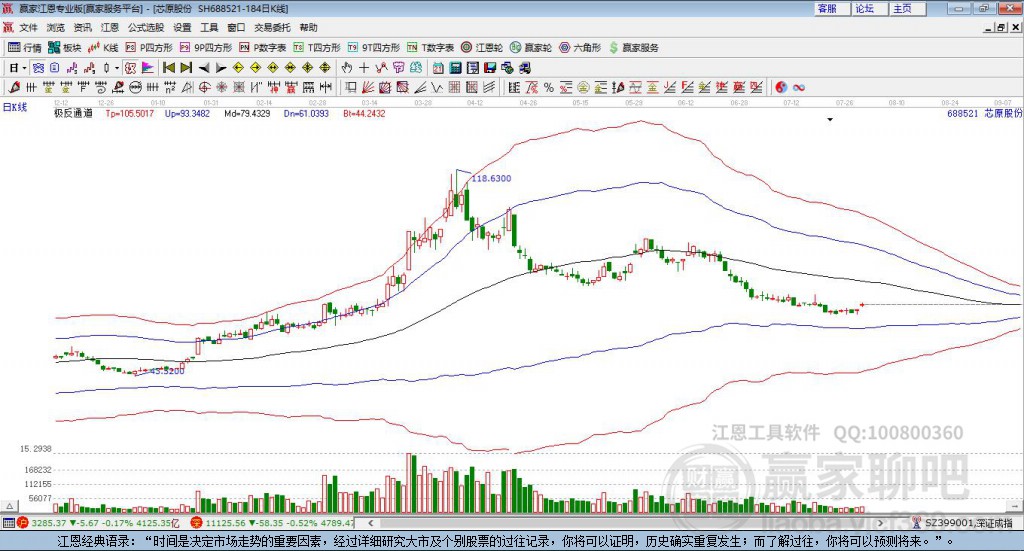Select the circled 金 golden ratio tool

coord(583,87)
